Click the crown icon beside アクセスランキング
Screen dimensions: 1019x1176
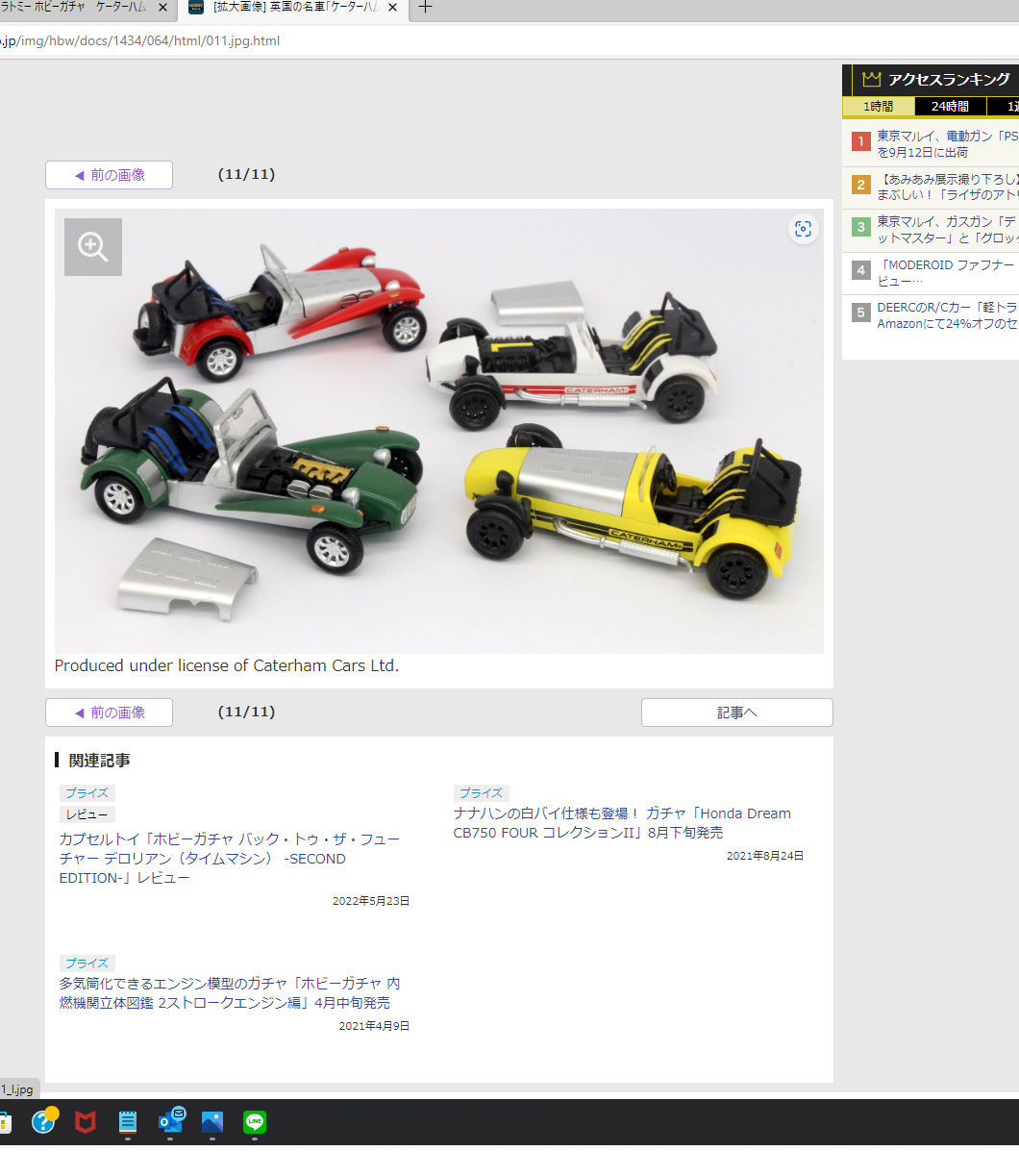872,79
